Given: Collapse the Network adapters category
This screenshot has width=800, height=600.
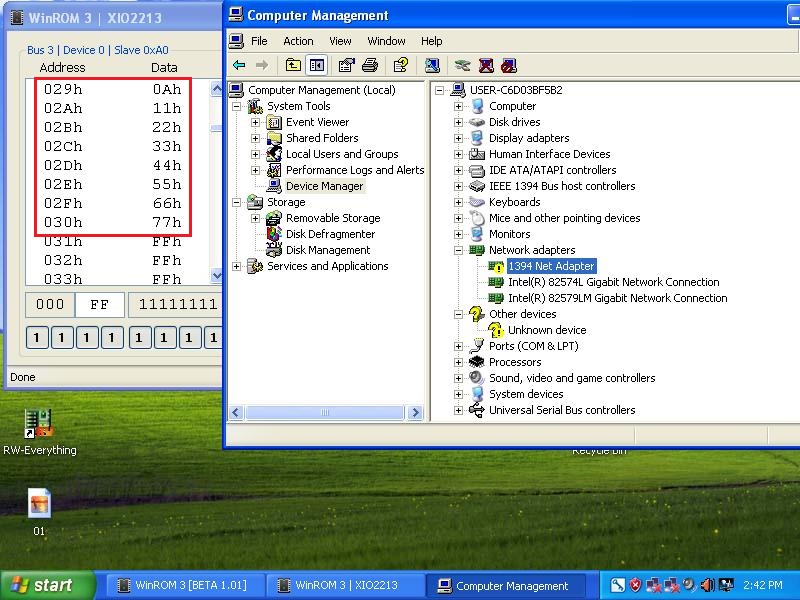Looking at the screenshot, I should (458, 251).
